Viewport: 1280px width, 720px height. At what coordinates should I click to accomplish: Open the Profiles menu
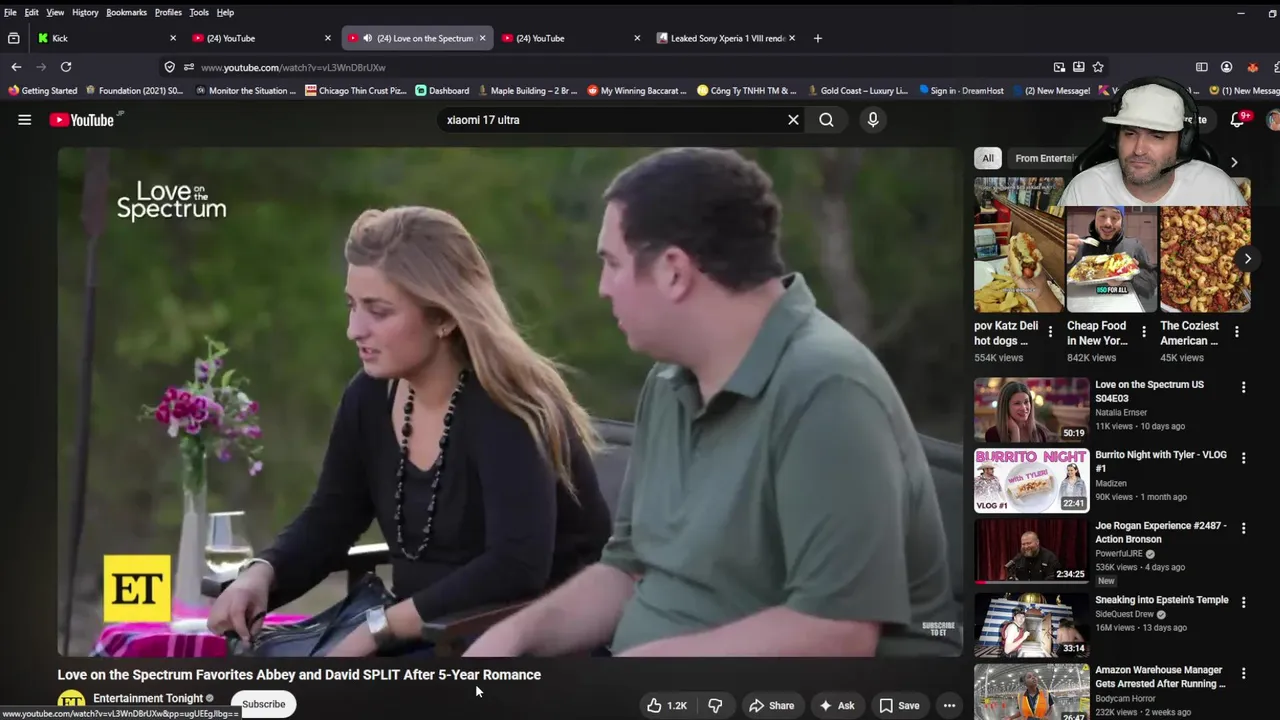(168, 12)
